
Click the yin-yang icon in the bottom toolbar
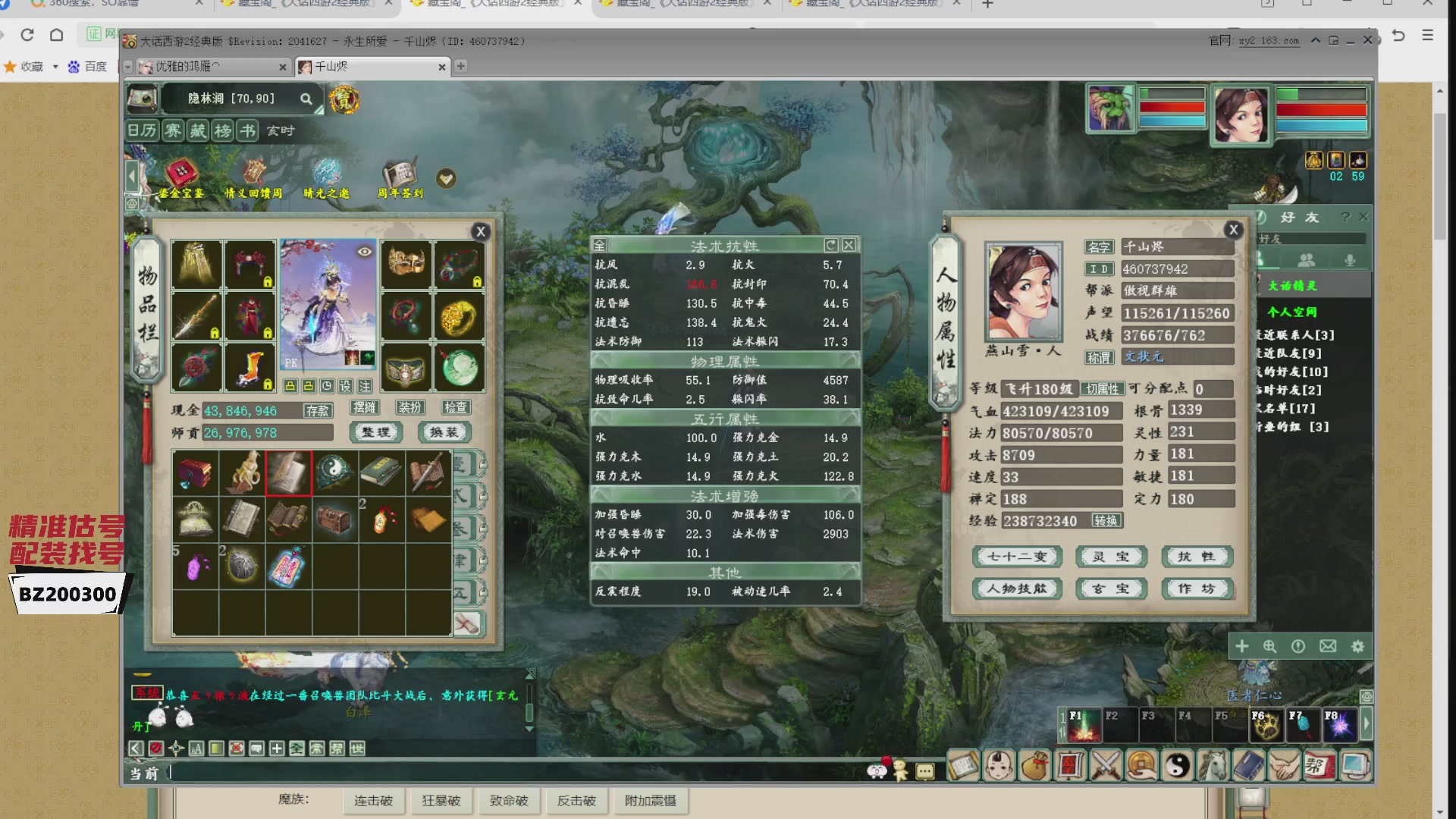click(x=1177, y=766)
